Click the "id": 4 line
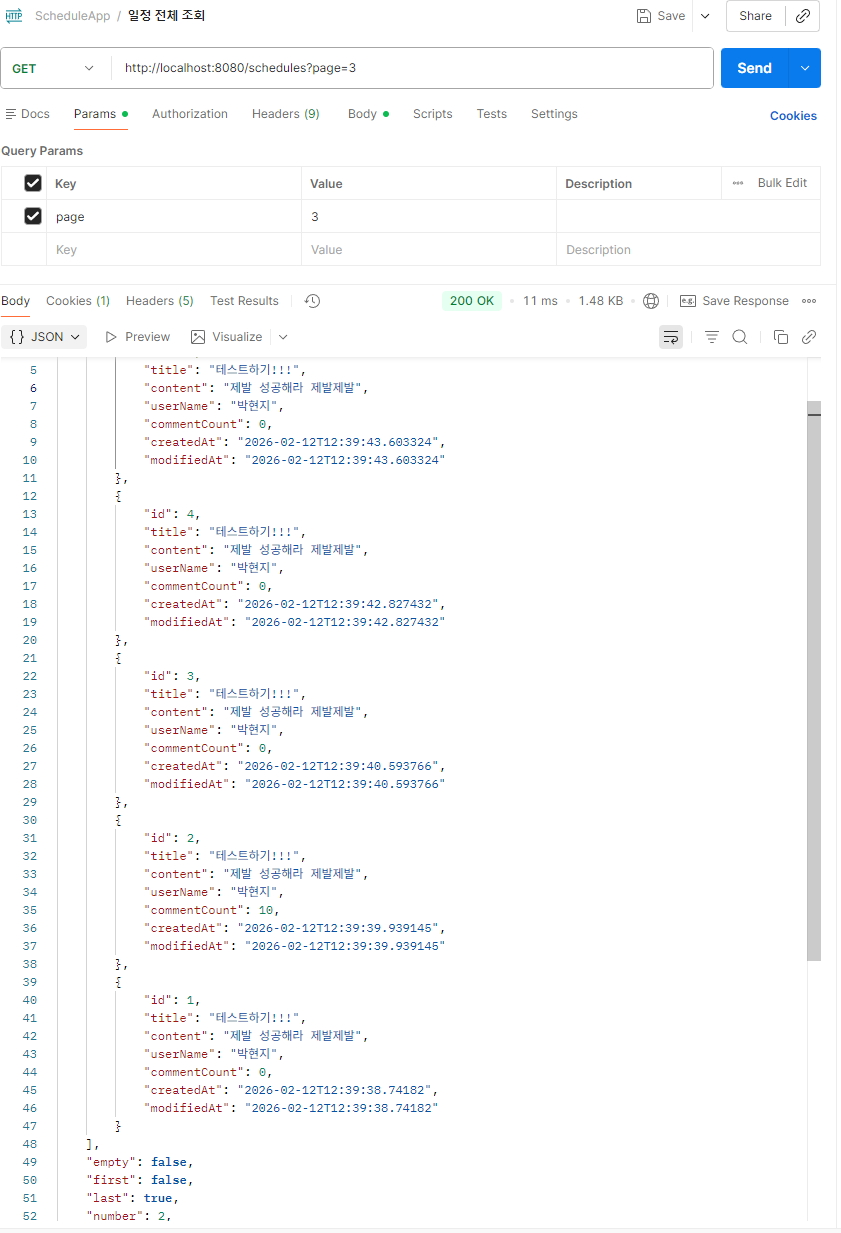The image size is (841, 1233). [172, 514]
